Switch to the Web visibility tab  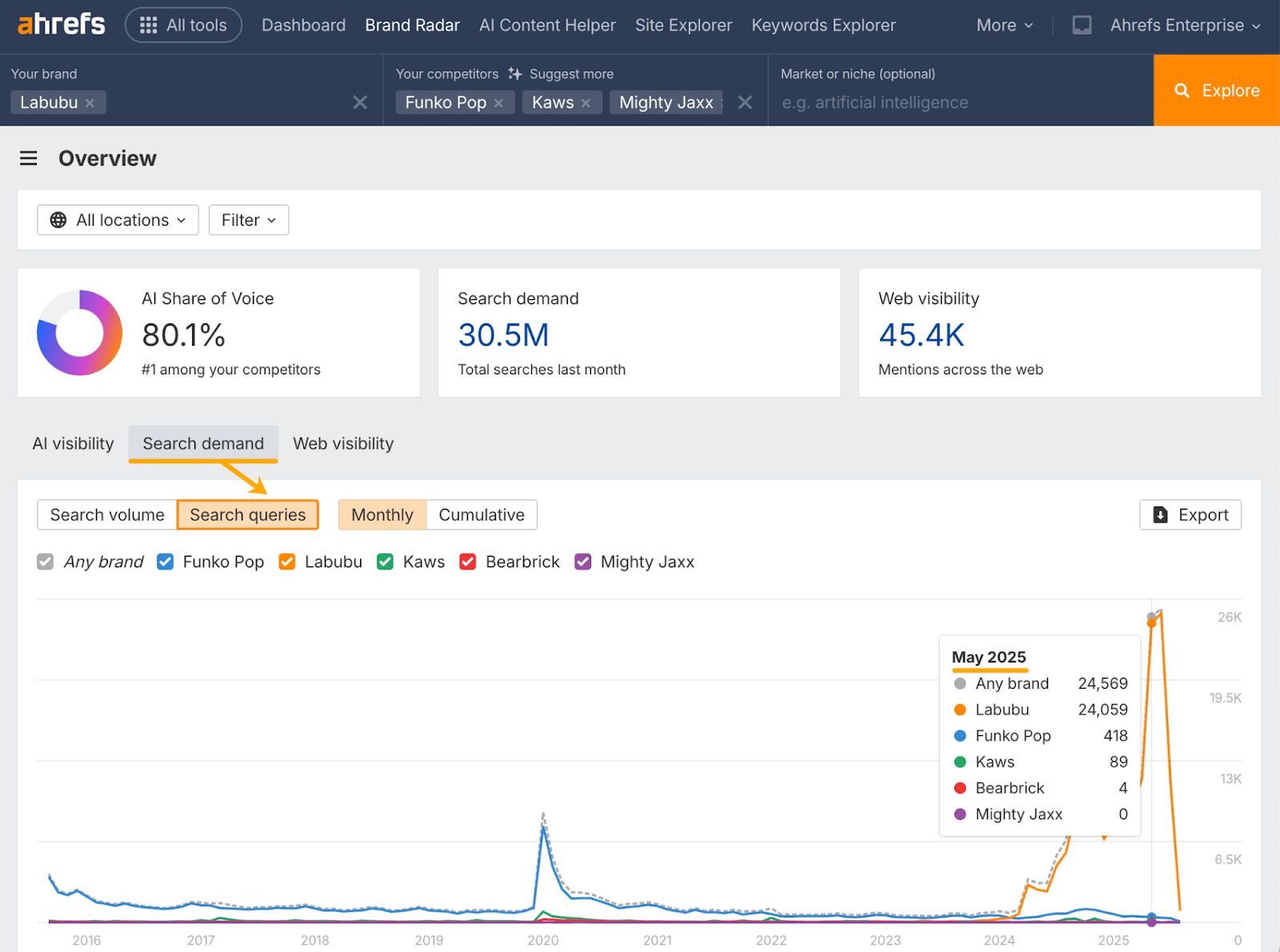click(342, 443)
